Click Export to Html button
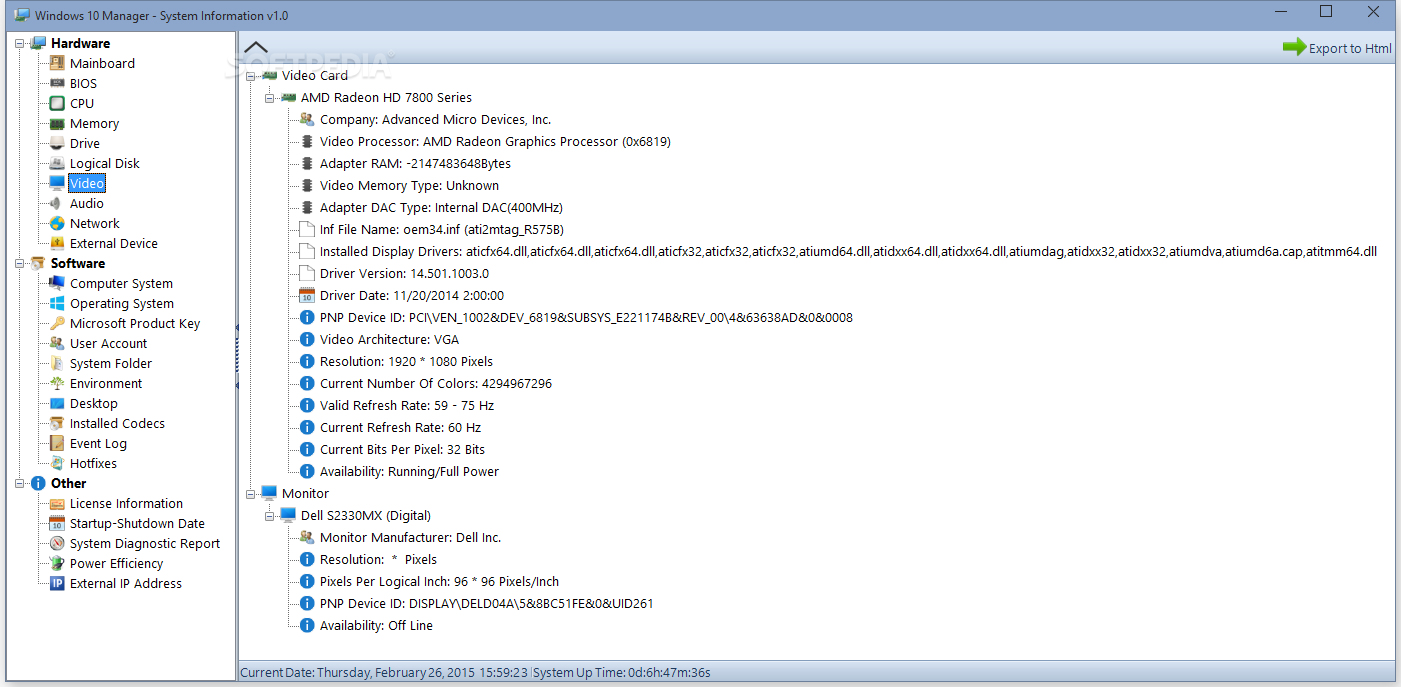The width and height of the screenshot is (1401, 687). tap(1337, 47)
